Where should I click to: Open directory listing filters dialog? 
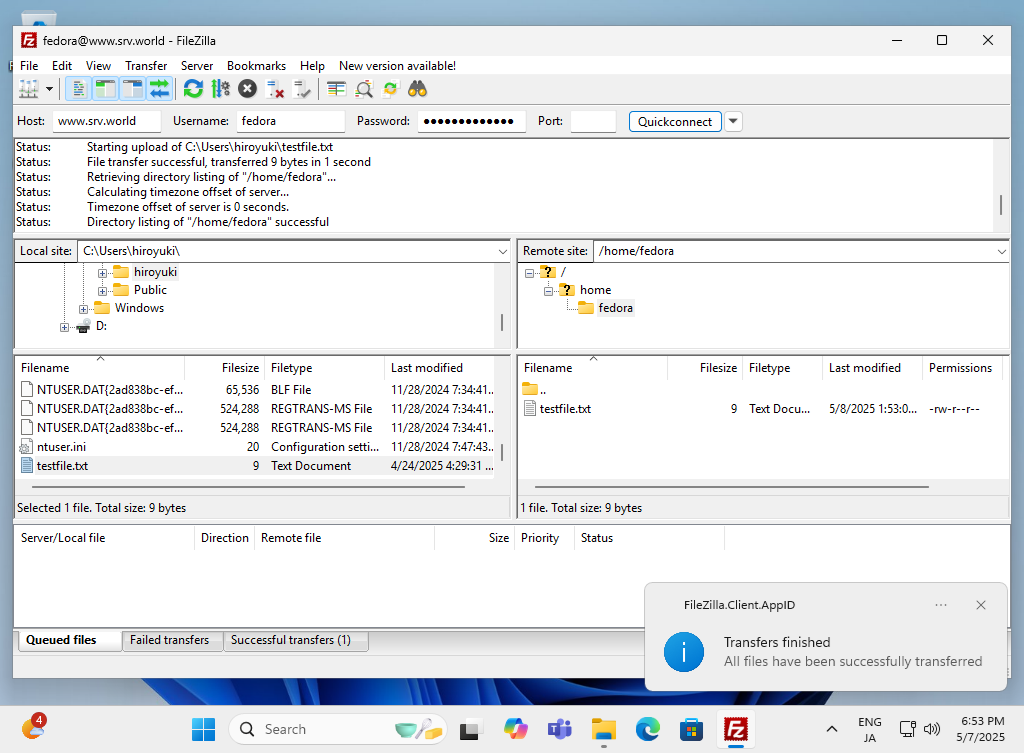point(336,89)
